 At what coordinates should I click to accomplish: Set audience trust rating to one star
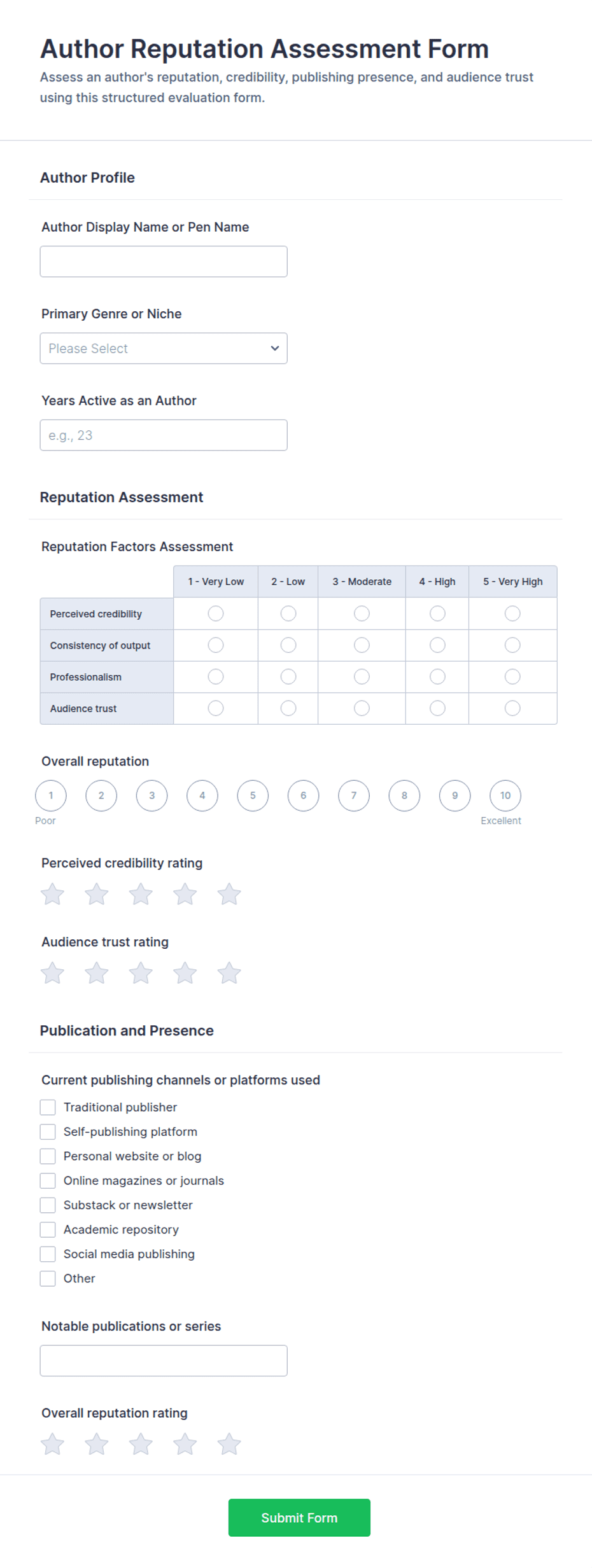(x=52, y=973)
